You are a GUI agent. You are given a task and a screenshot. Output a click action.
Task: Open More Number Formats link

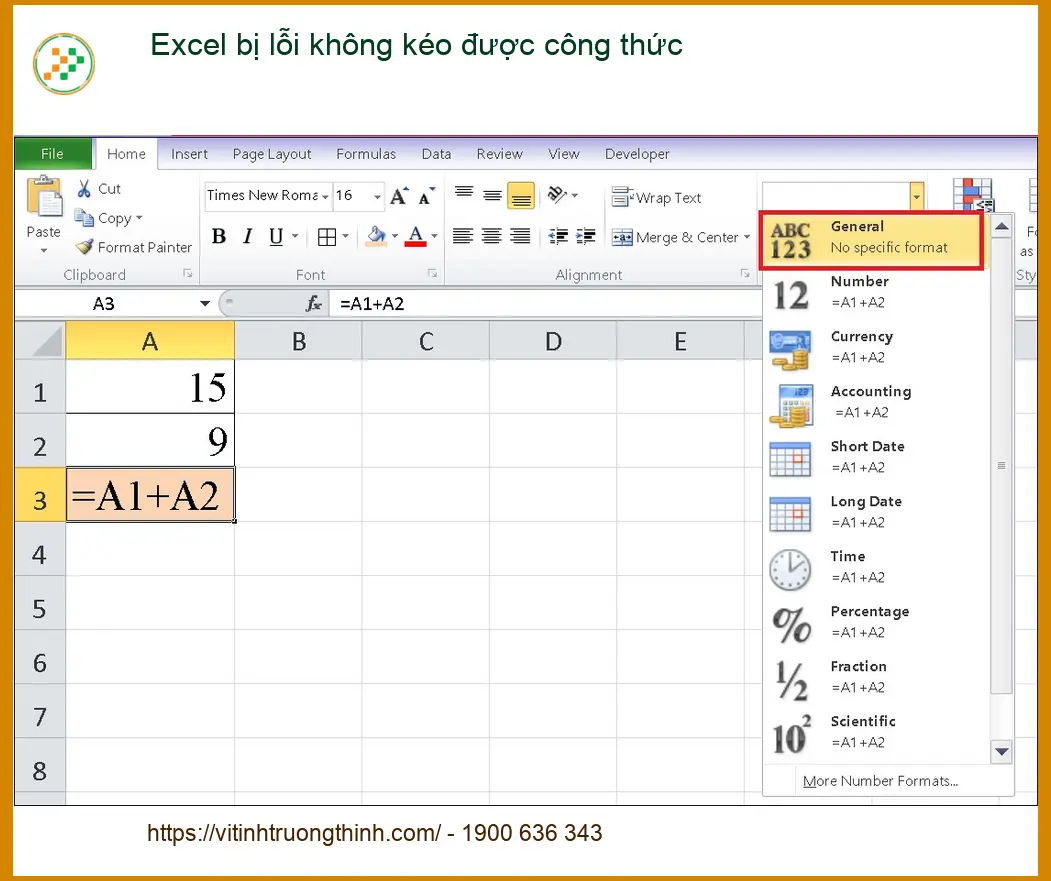[880, 781]
